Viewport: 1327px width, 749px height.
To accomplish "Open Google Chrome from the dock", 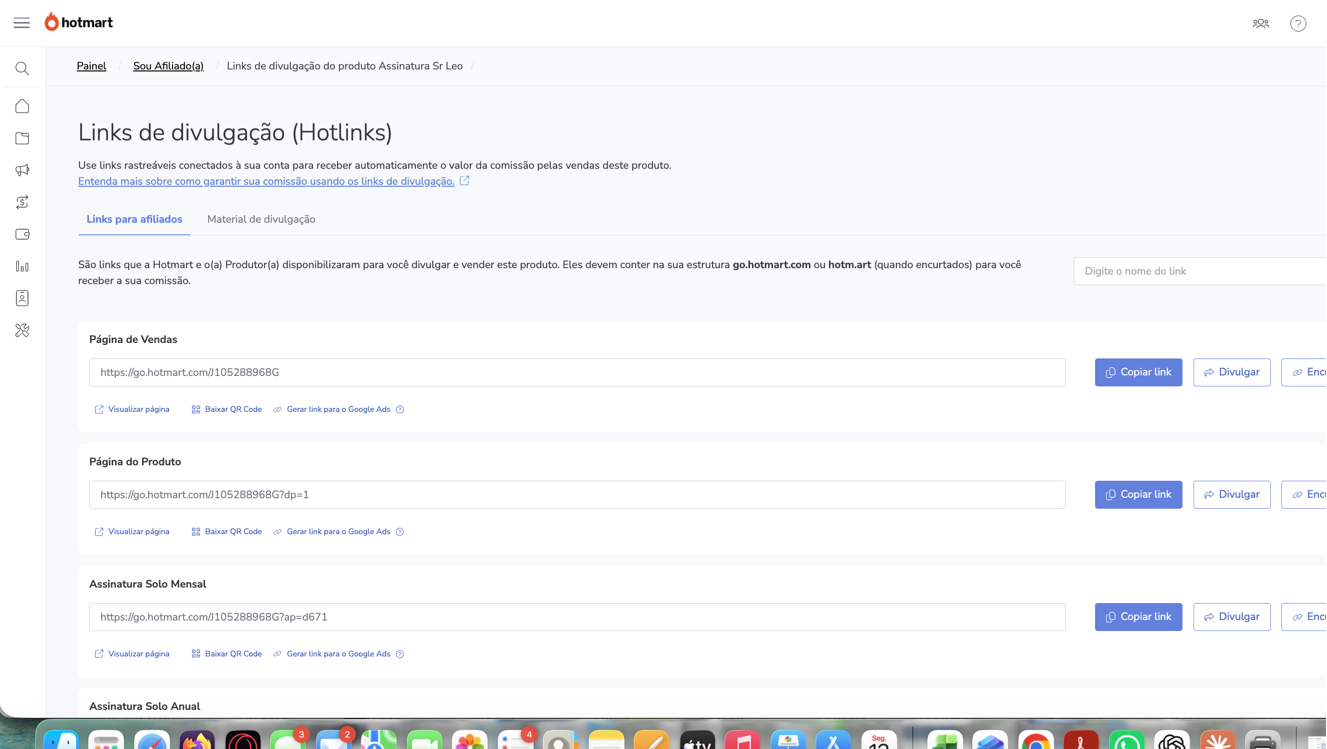I will (1036, 741).
